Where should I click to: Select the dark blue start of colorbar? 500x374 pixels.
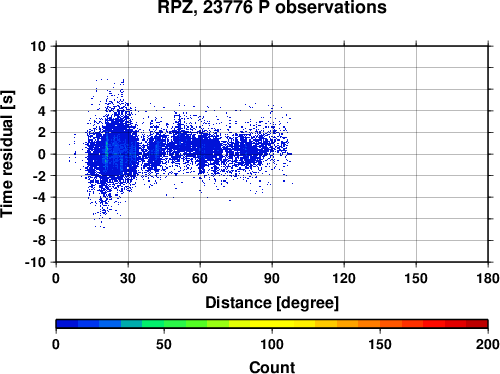coord(67,324)
